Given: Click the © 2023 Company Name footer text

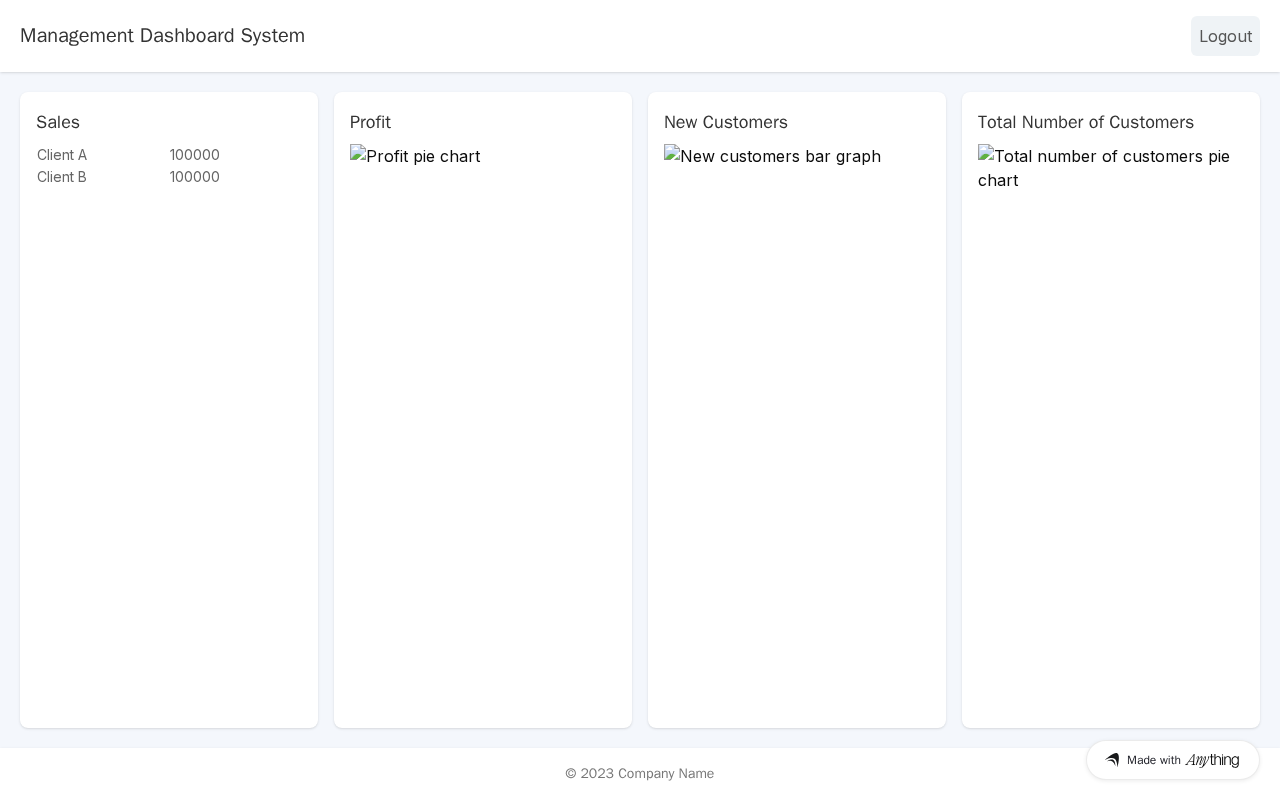Looking at the screenshot, I should point(640,773).
